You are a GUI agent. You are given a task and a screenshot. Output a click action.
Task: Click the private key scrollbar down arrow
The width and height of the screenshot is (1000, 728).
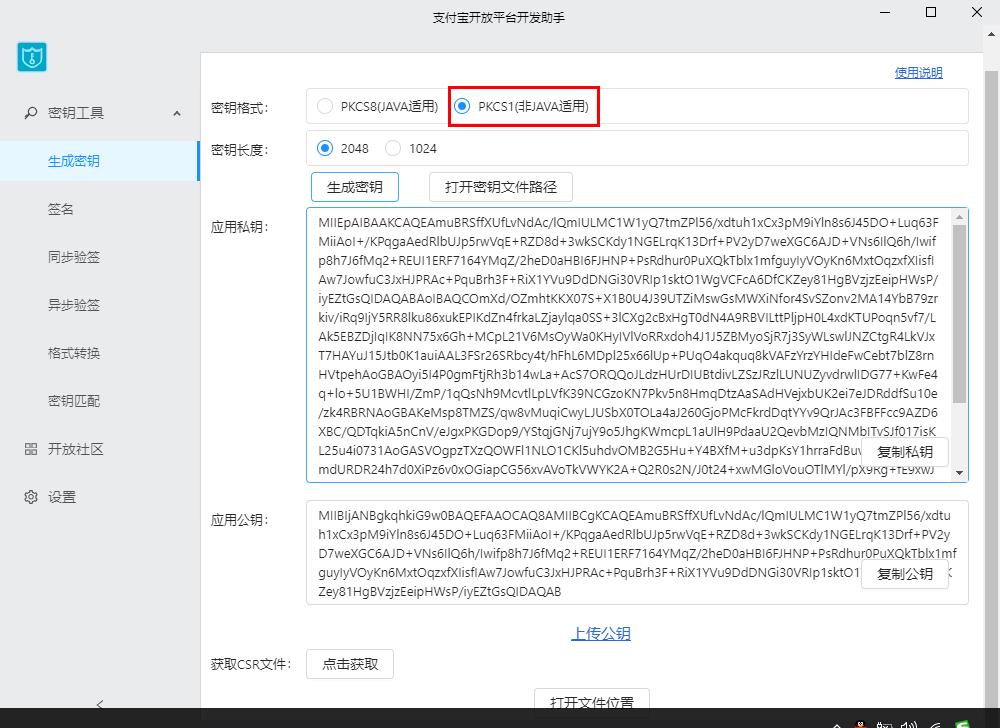click(959, 473)
